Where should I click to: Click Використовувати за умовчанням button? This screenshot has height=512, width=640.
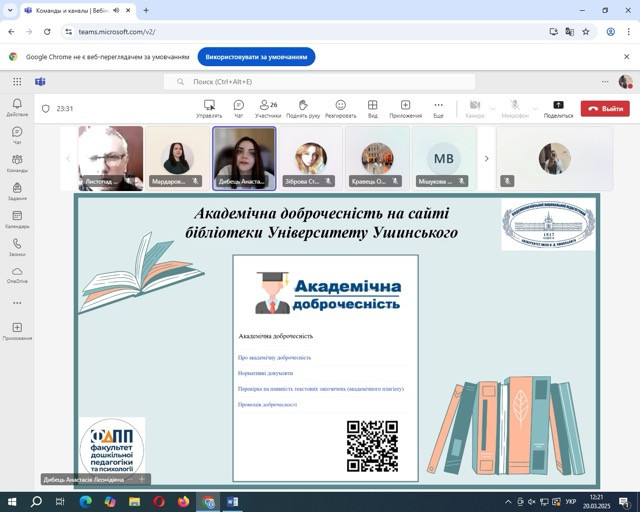tap(256, 57)
